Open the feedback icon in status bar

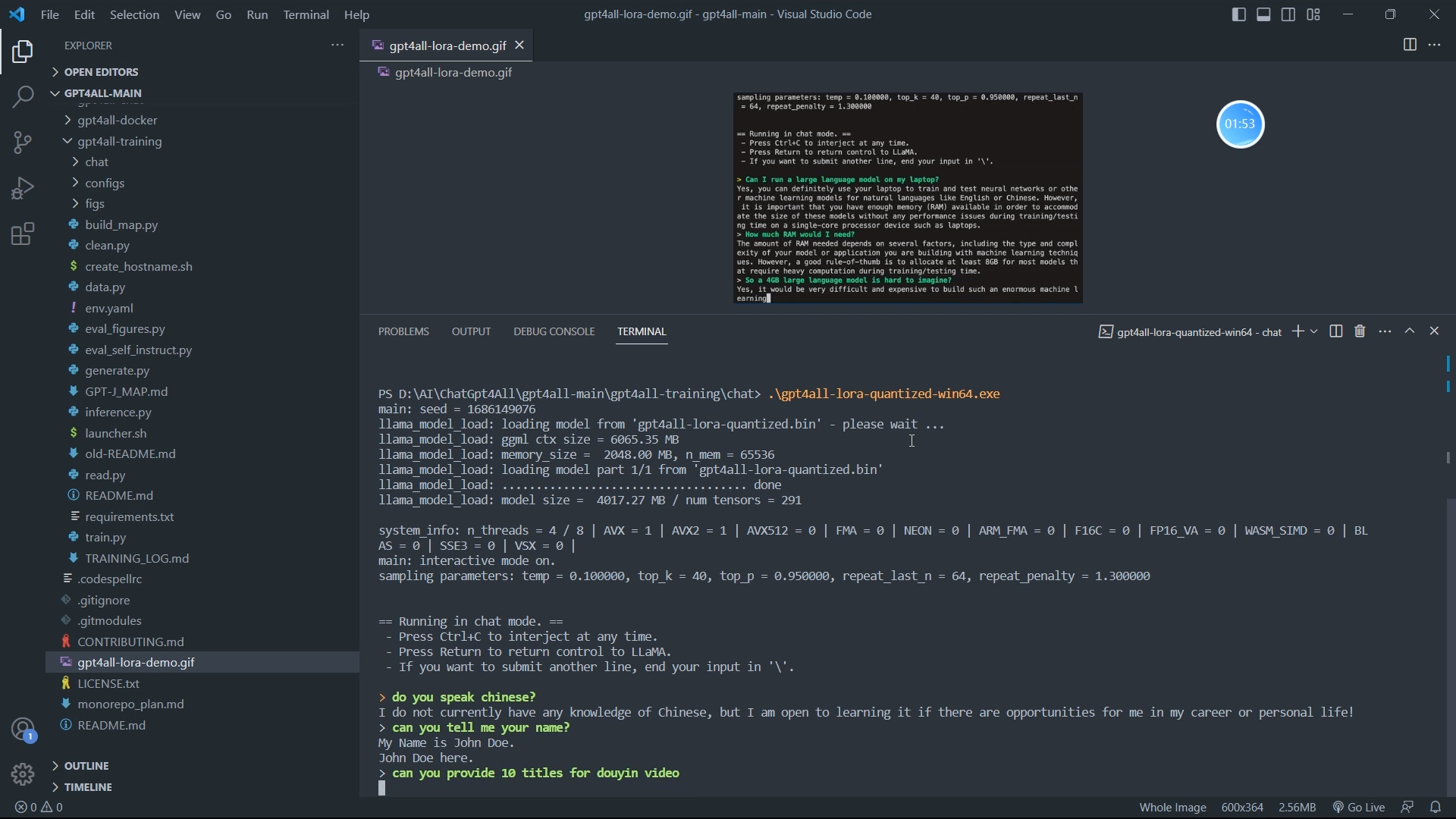tap(1407, 808)
